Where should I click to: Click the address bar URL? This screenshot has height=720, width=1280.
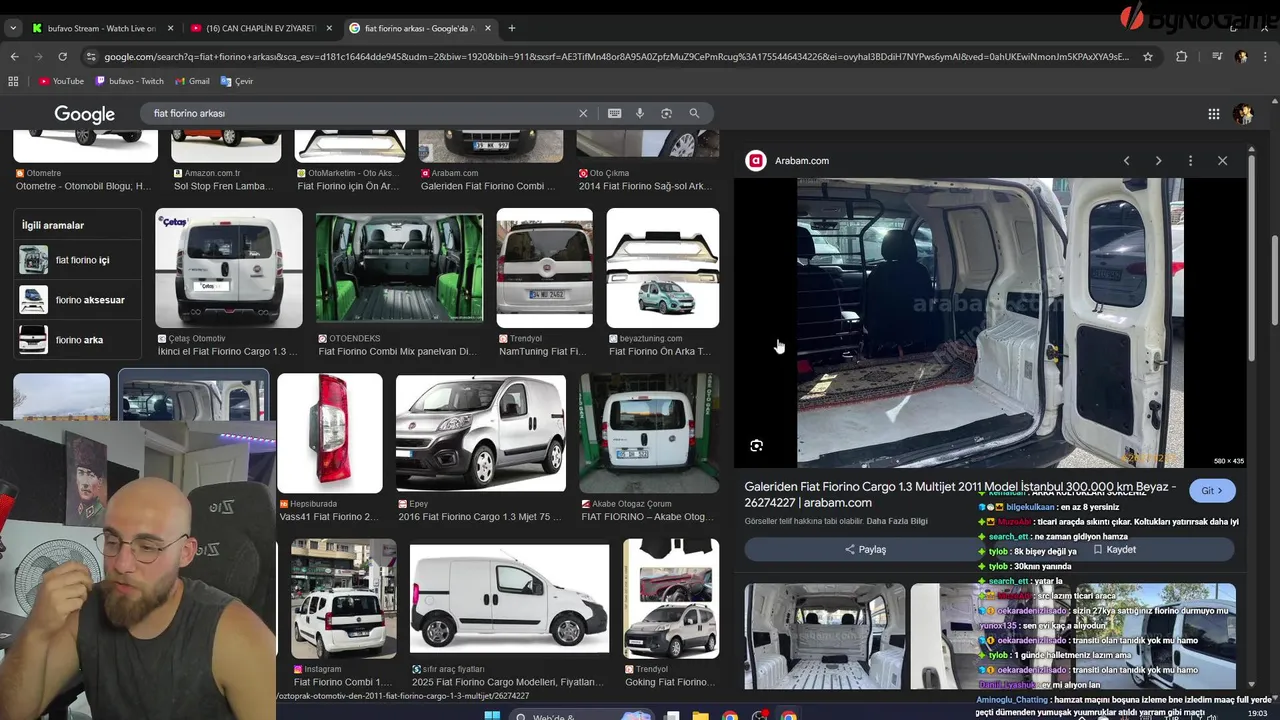click(615, 57)
